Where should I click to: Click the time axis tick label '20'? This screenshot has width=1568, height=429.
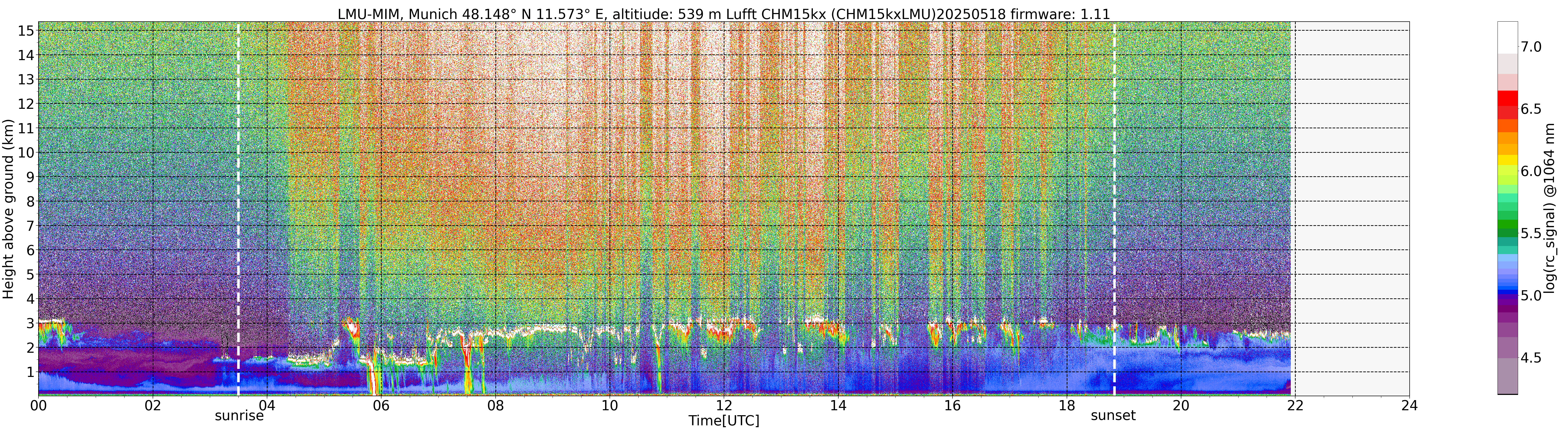(1181, 405)
